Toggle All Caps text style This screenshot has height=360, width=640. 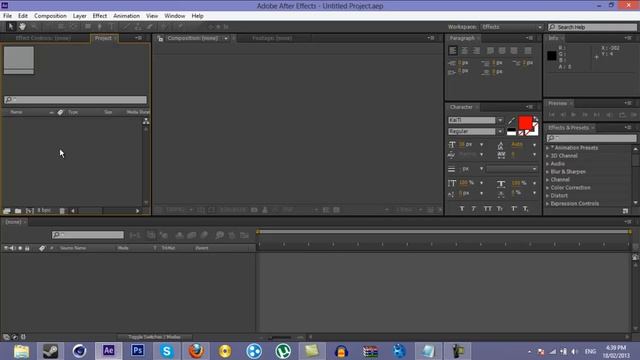coord(488,209)
